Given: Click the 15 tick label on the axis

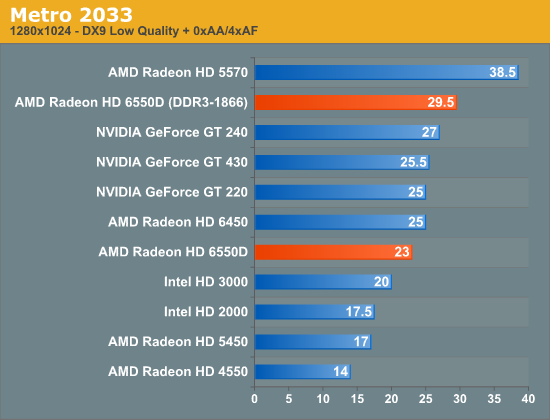Looking at the screenshot, I should [357, 399].
